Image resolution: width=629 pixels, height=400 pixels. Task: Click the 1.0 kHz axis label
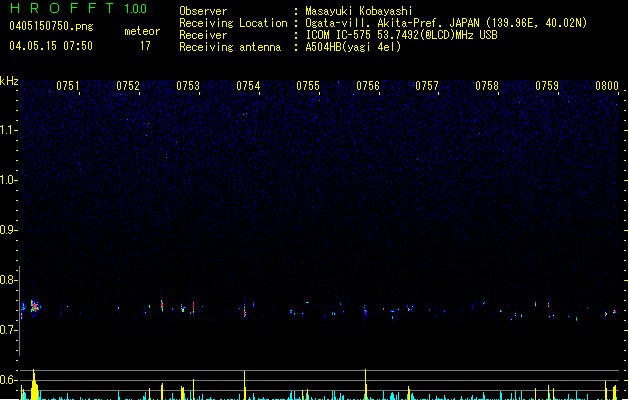(x=8, y=180)
